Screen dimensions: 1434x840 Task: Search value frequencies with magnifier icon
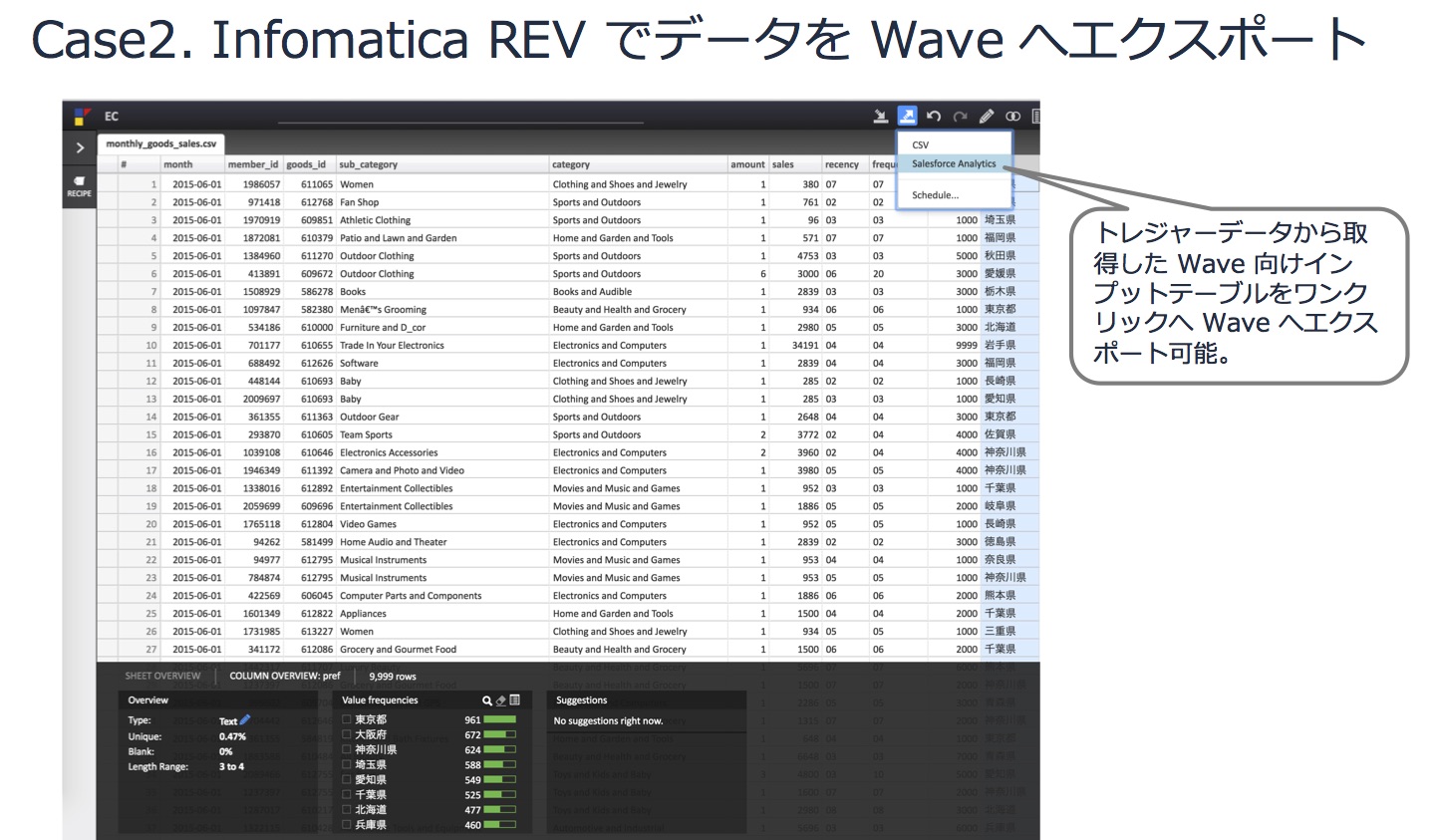[487, 700]
